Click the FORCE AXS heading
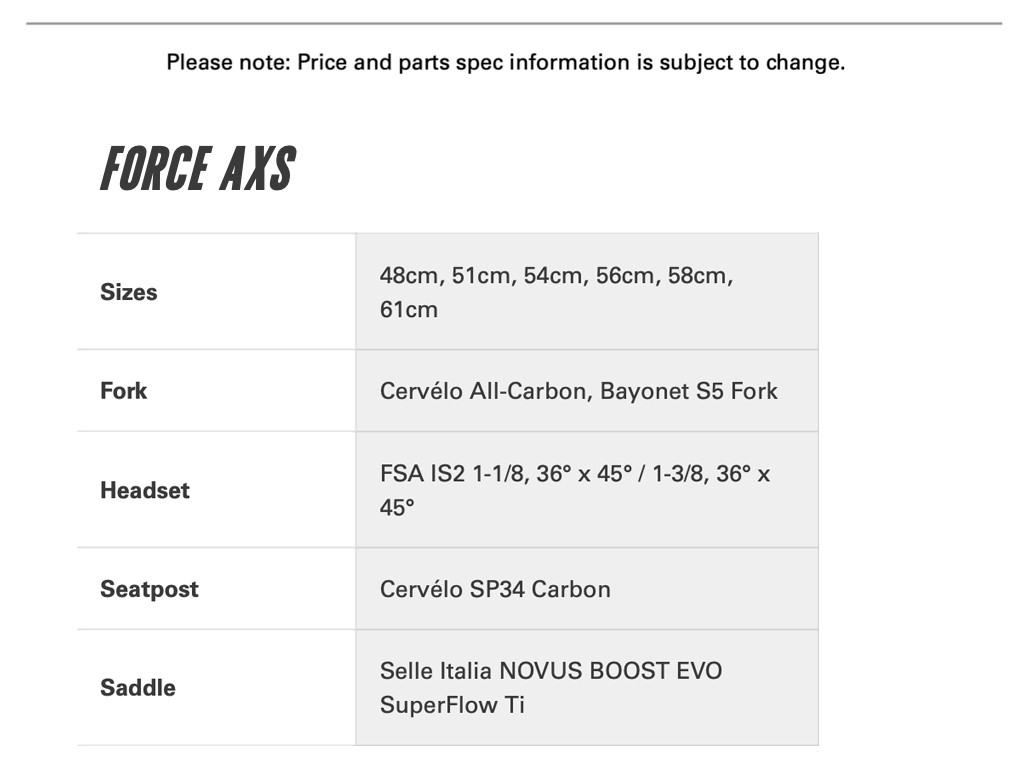This screenshot has height=768, width=1024. click(197, 169)
